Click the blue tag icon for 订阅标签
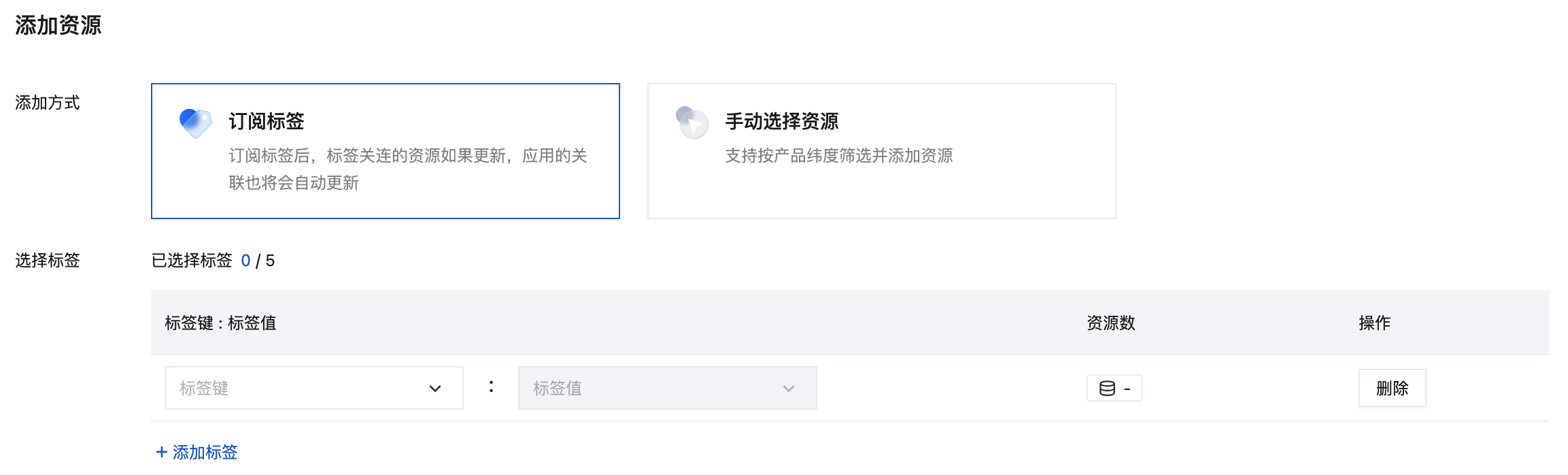Viewport: 1568px width, 475px height. [x=195, y=122]
